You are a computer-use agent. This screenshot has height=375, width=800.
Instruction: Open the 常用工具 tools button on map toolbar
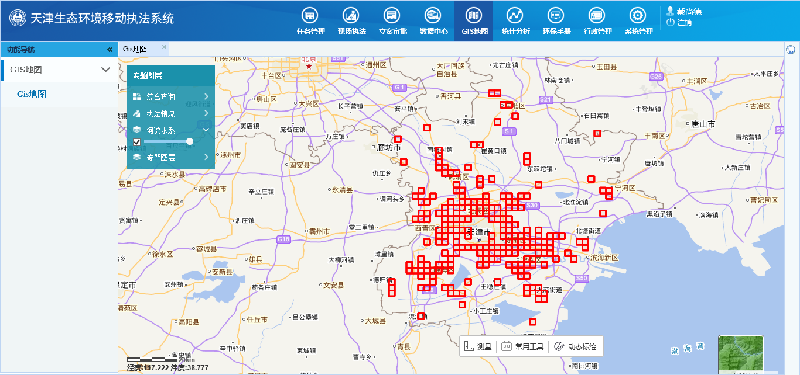click(521, 346)
